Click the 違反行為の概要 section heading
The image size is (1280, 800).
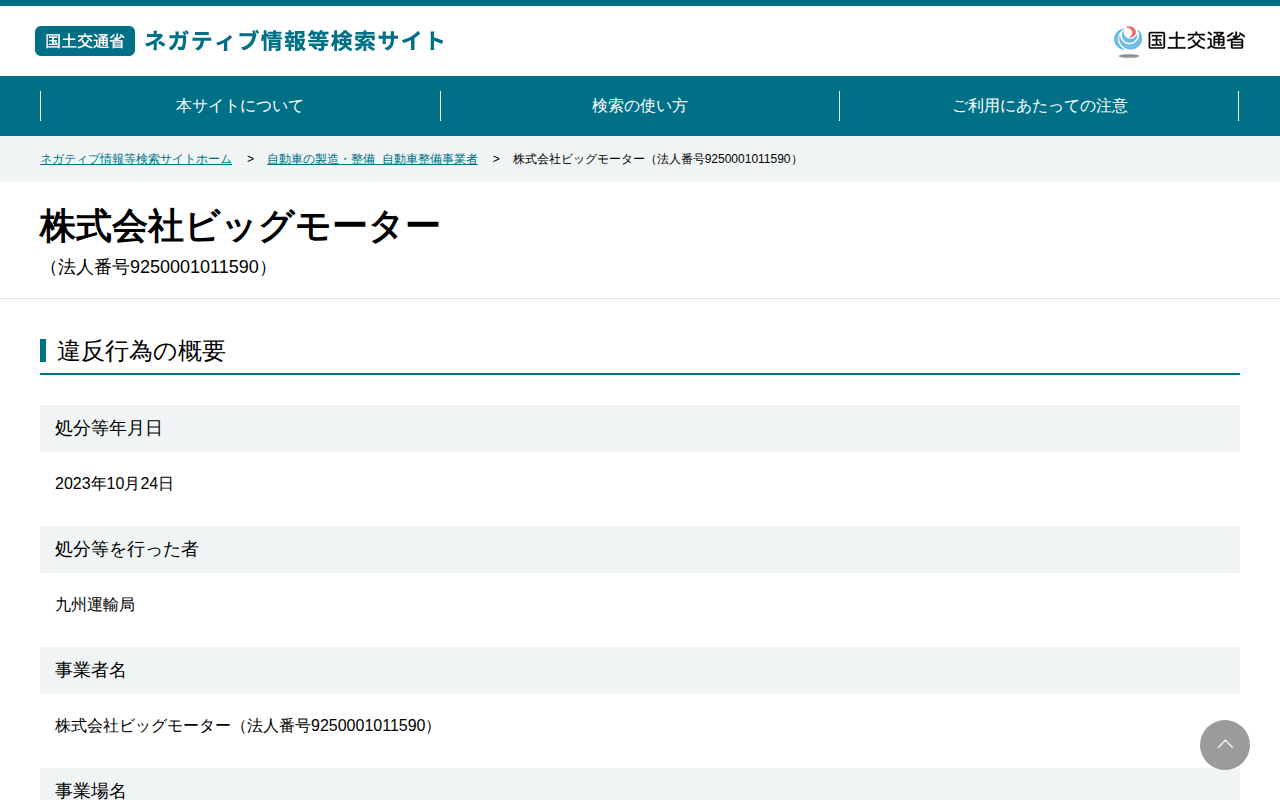(x=141, y=351)
